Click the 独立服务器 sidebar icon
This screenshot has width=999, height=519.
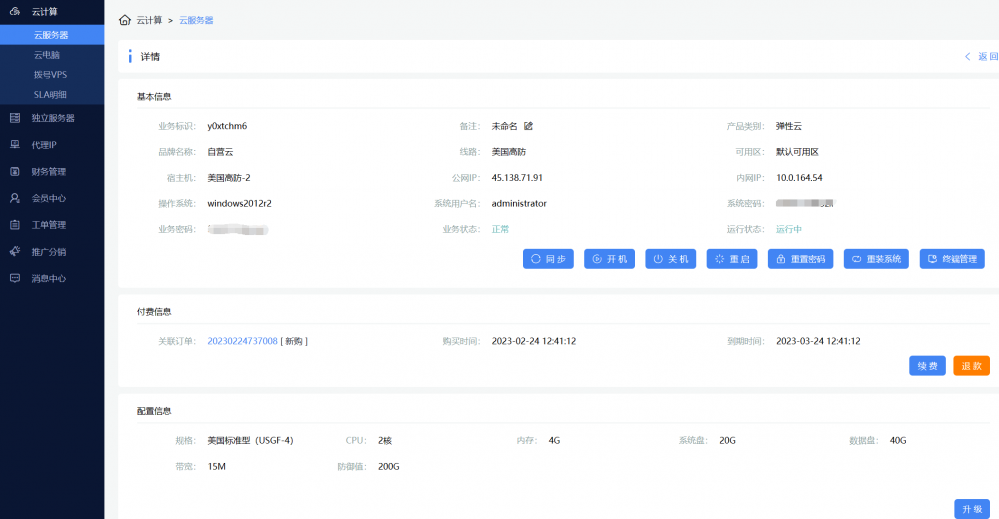pos(15,118)
